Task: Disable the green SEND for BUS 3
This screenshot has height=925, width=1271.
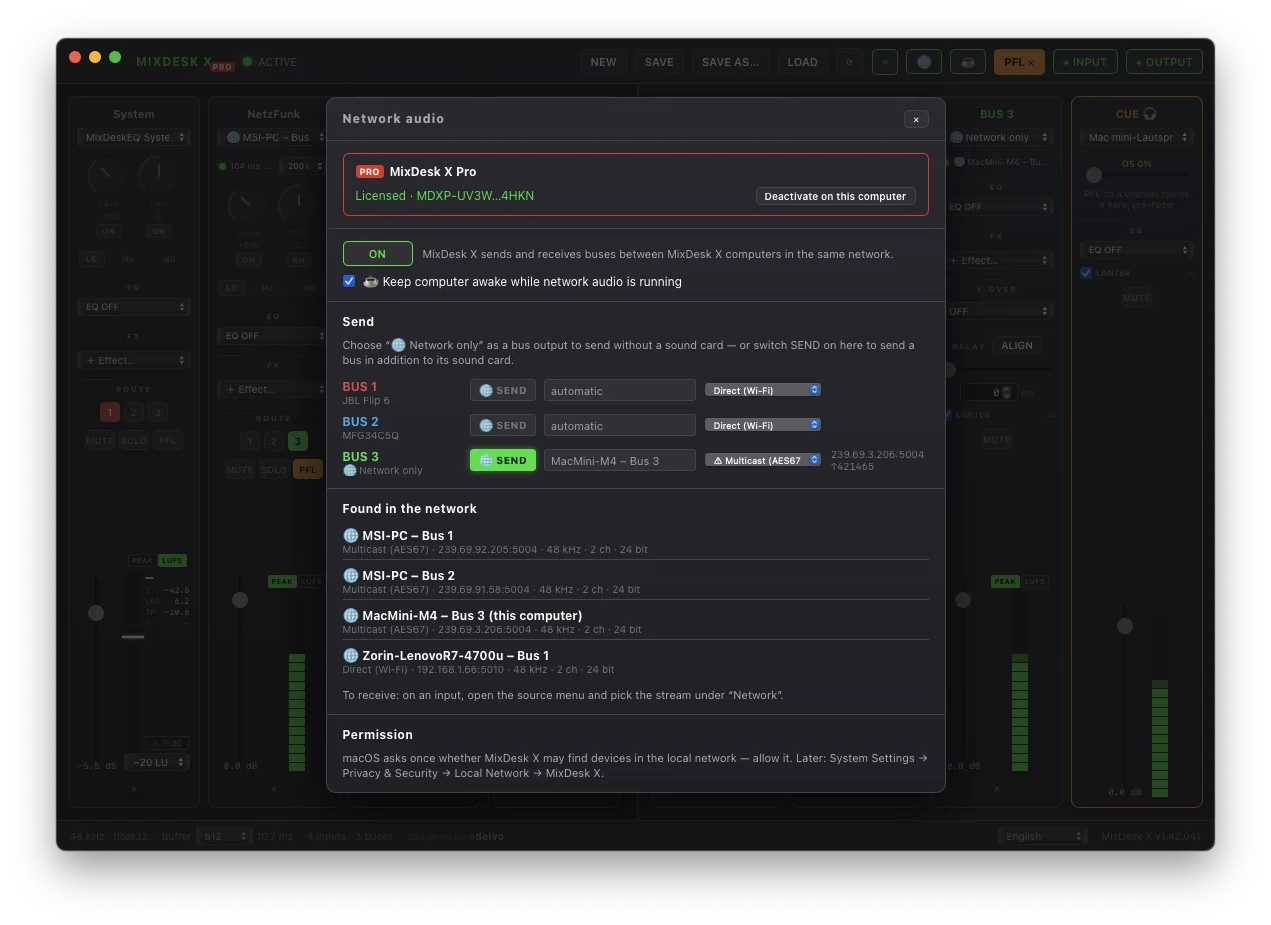Action: [503, 460]
